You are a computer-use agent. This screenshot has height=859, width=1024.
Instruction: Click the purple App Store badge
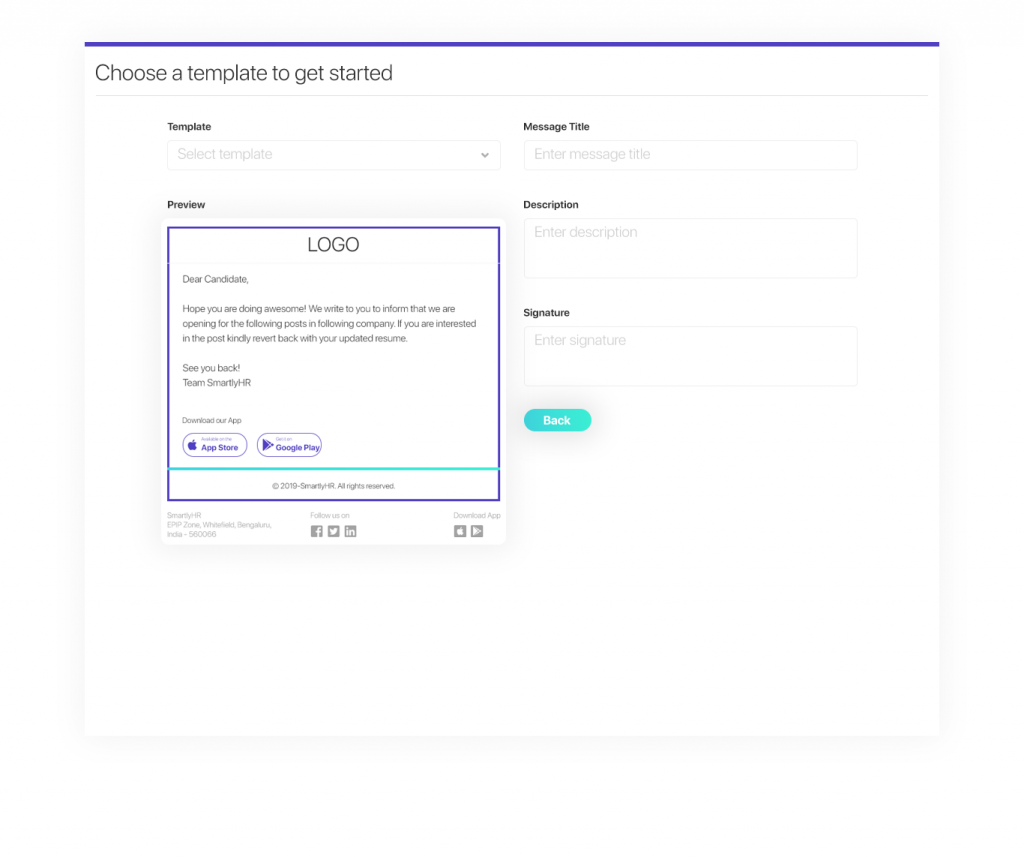click(215, 445)
